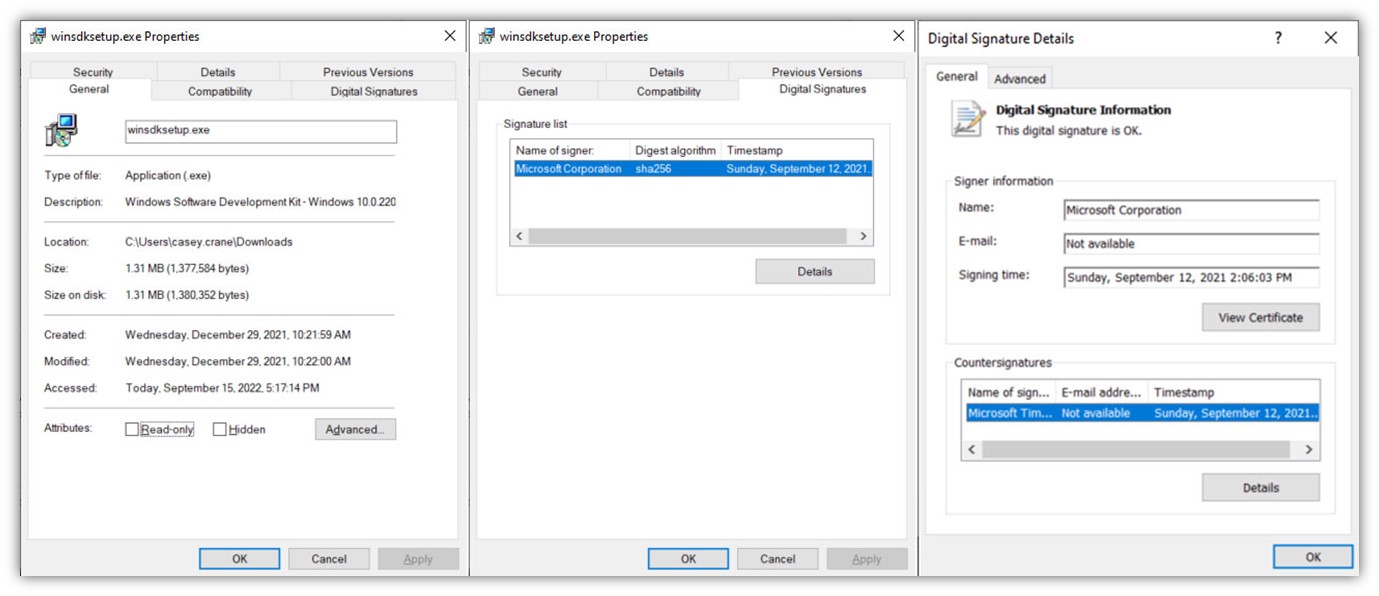Click Timestamp header in Countersignatures

(x=1233, y=393)
